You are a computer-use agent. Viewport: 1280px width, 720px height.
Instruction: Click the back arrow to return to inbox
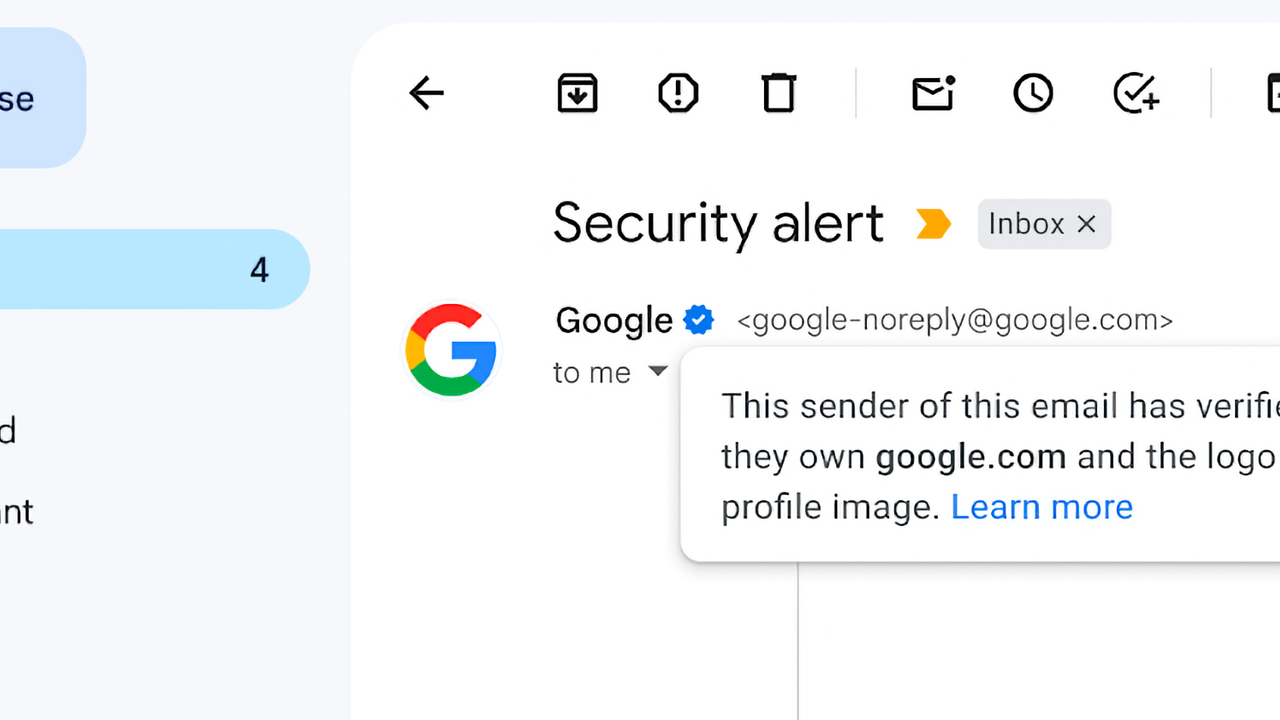(x=427, y=94)
